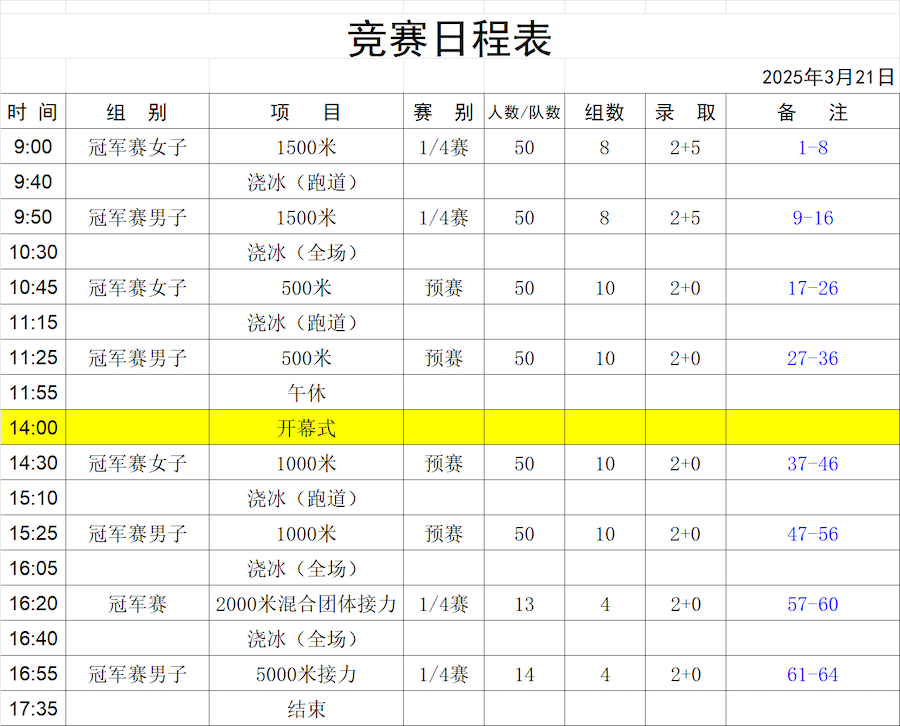Select the cell showing 13 teams
The height and width of the screenshot is (726, 900).
point(524,604)
